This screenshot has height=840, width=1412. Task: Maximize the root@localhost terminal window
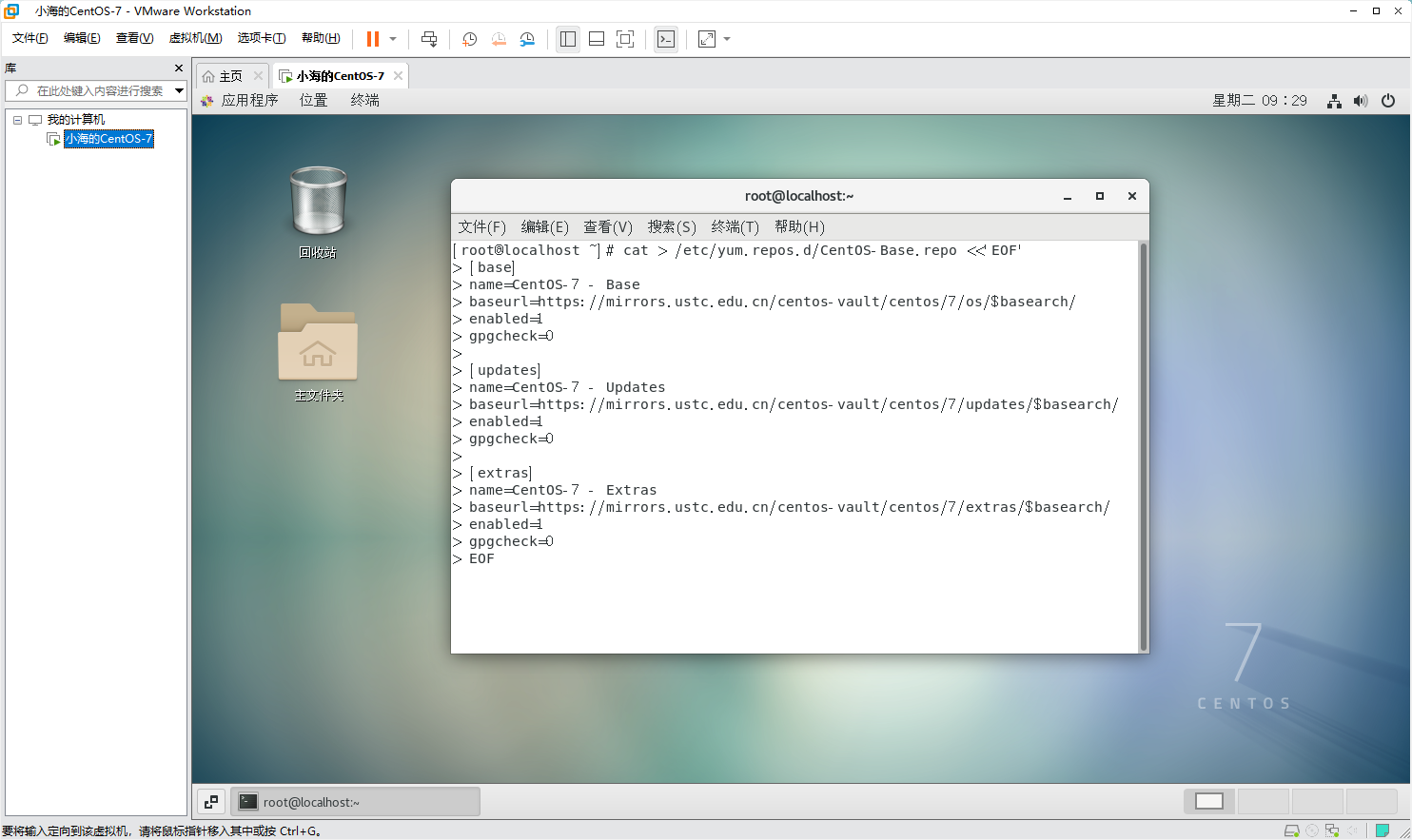pos(1100,196)
